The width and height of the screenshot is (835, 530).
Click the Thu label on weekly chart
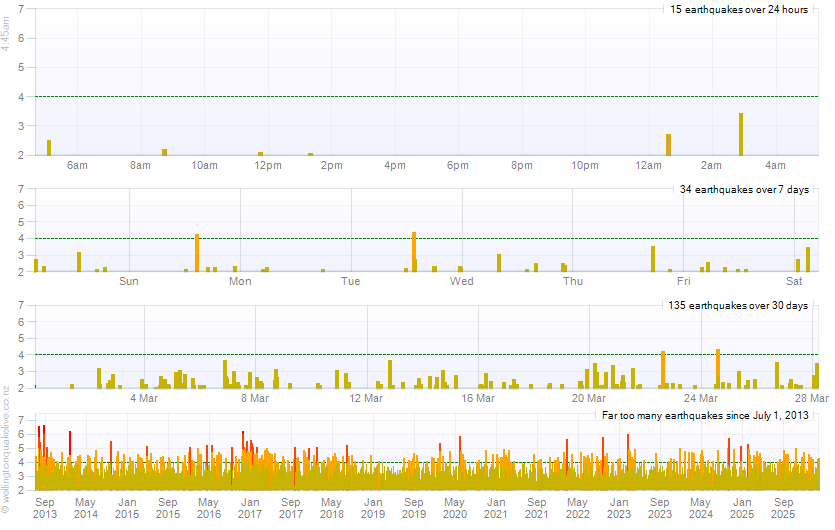tap(573, 281)
